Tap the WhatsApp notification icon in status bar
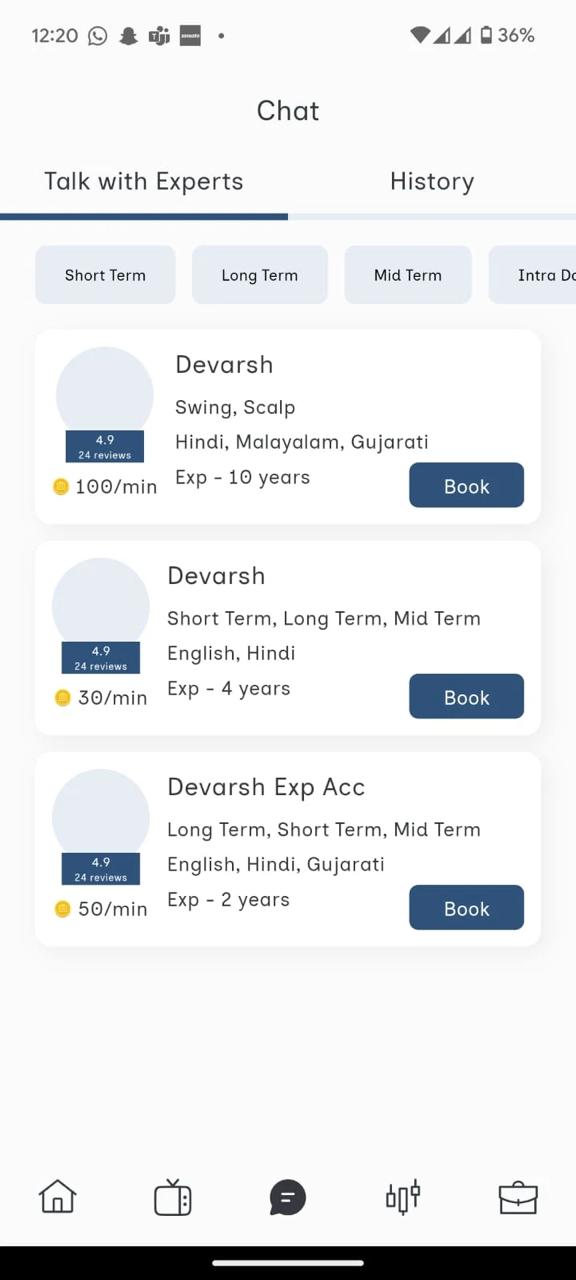Screen dimensions: 576x1280 [97, 35]
